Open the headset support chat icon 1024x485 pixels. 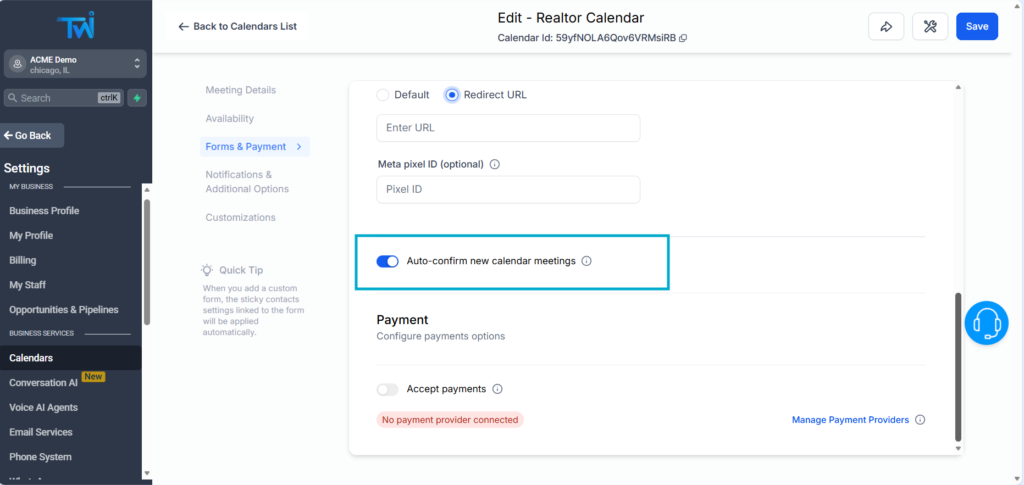[x=988, y=323]
